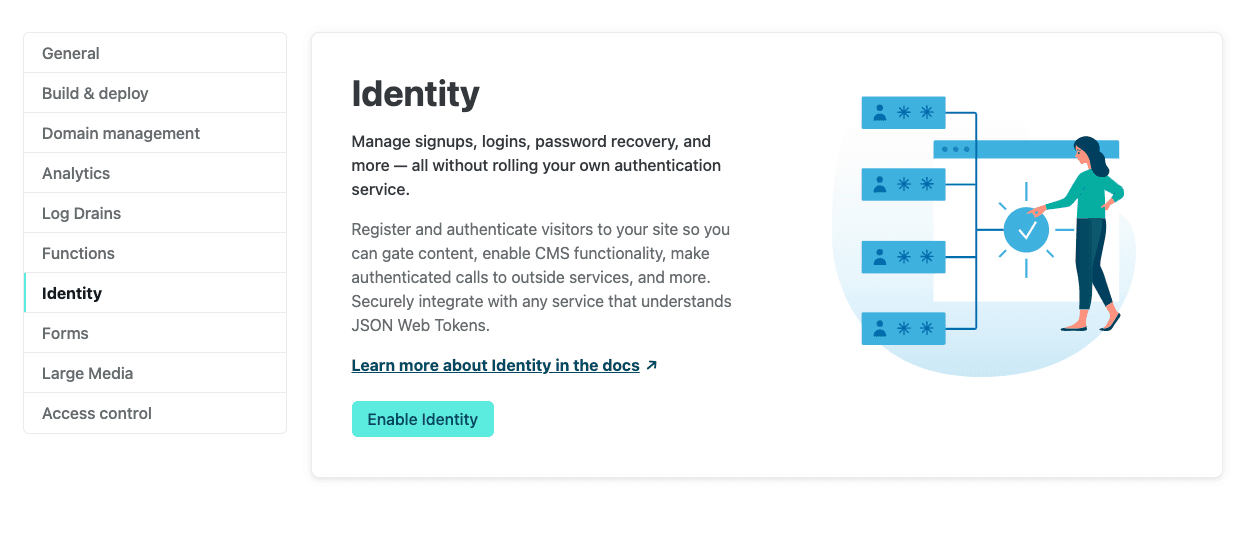Go to Build & deploy settings
This screenshot has height=556, width=1244.
pyautogui.click(x=155, y=93)
